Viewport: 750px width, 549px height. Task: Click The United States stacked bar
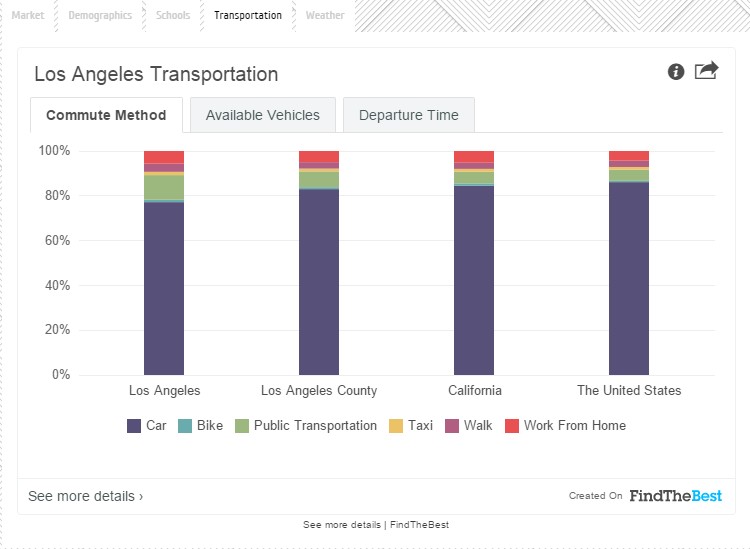pos(629,280)
